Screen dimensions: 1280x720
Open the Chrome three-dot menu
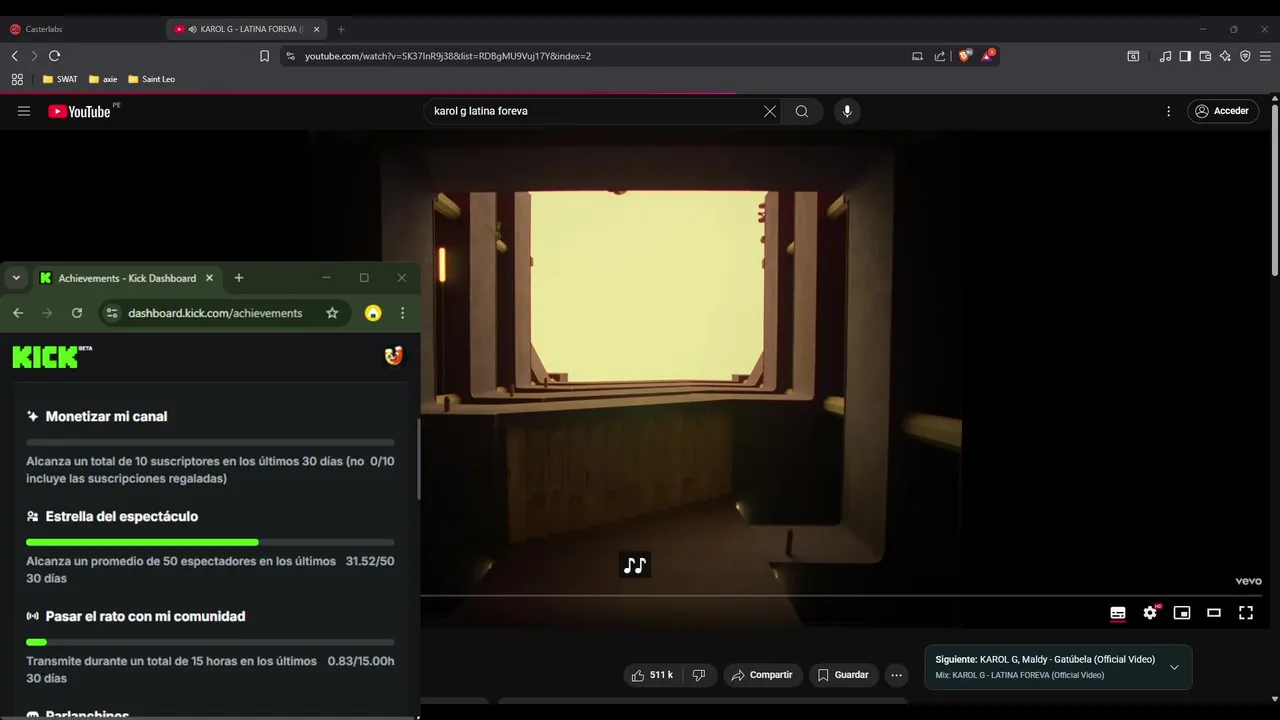(402, 313)
